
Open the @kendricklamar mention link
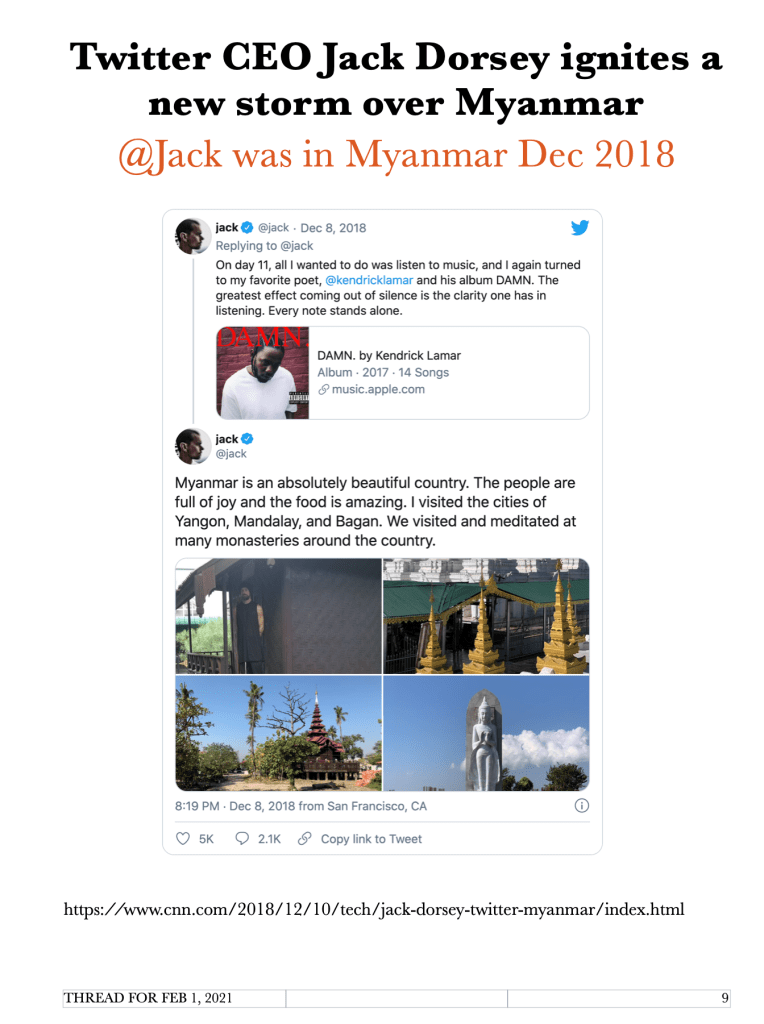369,280
